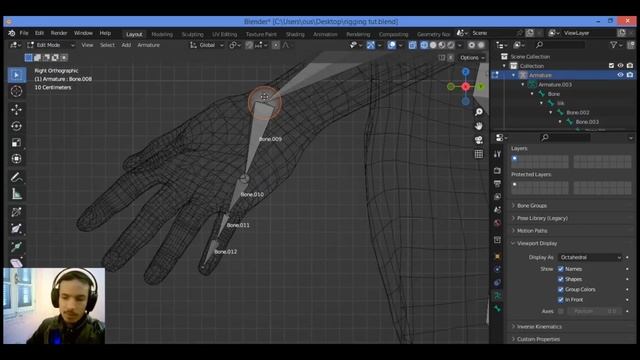Toggle camera view icon in viewport
This screenshot has width=640, height=360.
pyautogui.click(x=479, y=140)
